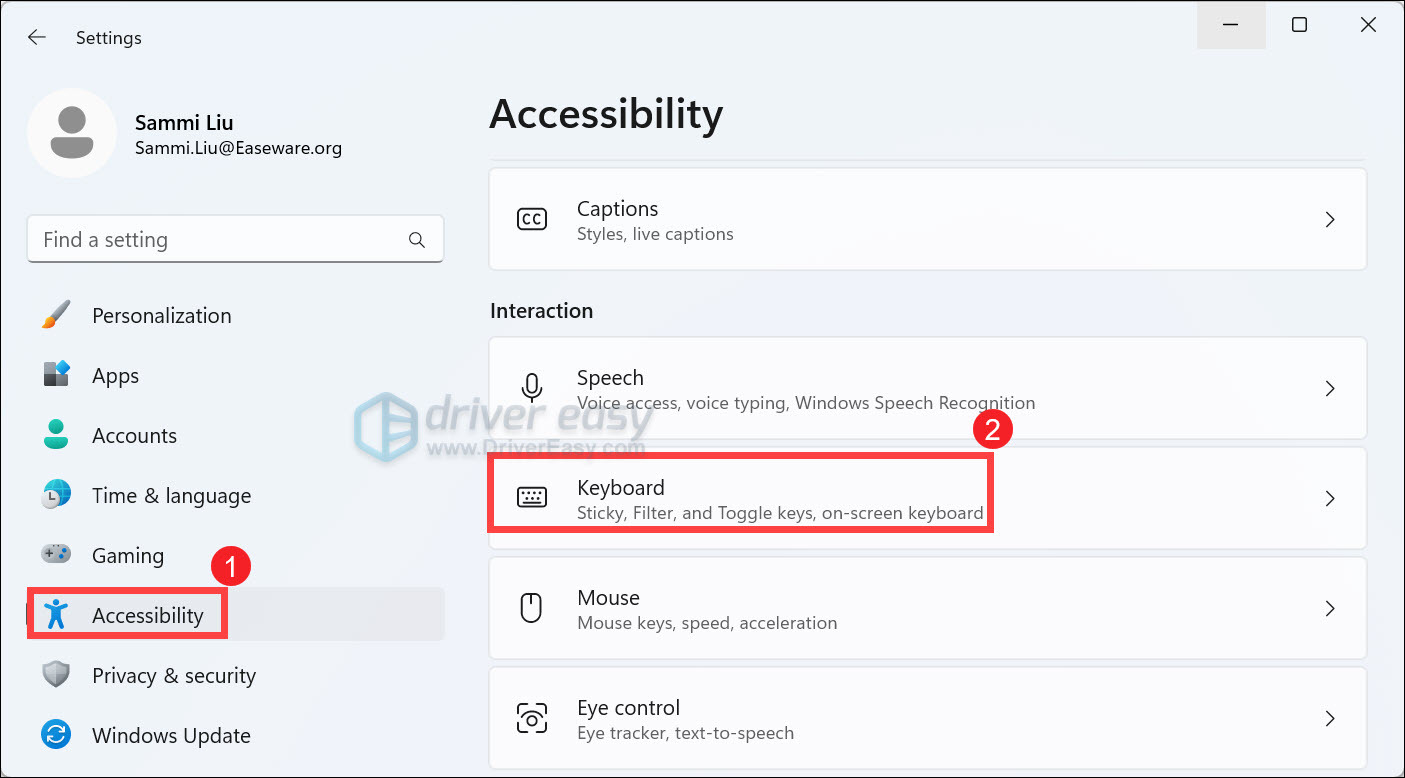Click the Accessibility person icon
The height and width of the screenshot is (778, 1405).
point(56,614)
